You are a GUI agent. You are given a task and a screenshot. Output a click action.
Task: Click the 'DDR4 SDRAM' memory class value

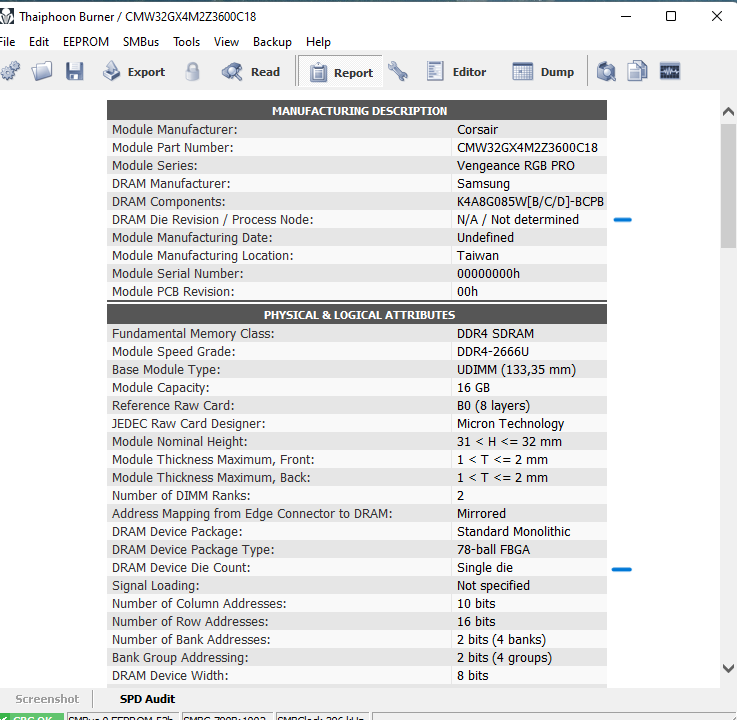coord(495,334)
